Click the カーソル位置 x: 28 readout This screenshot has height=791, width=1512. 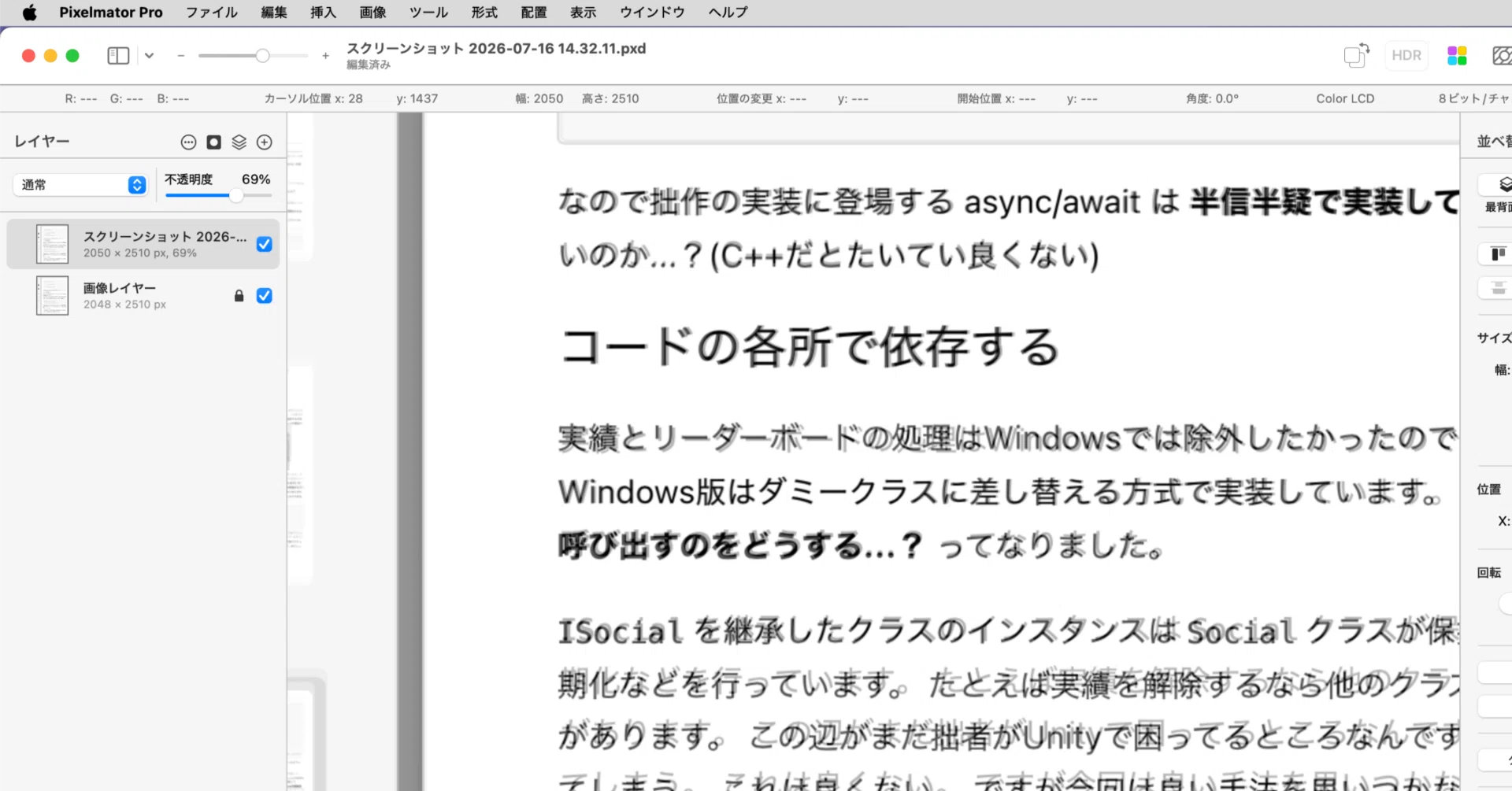313,98
